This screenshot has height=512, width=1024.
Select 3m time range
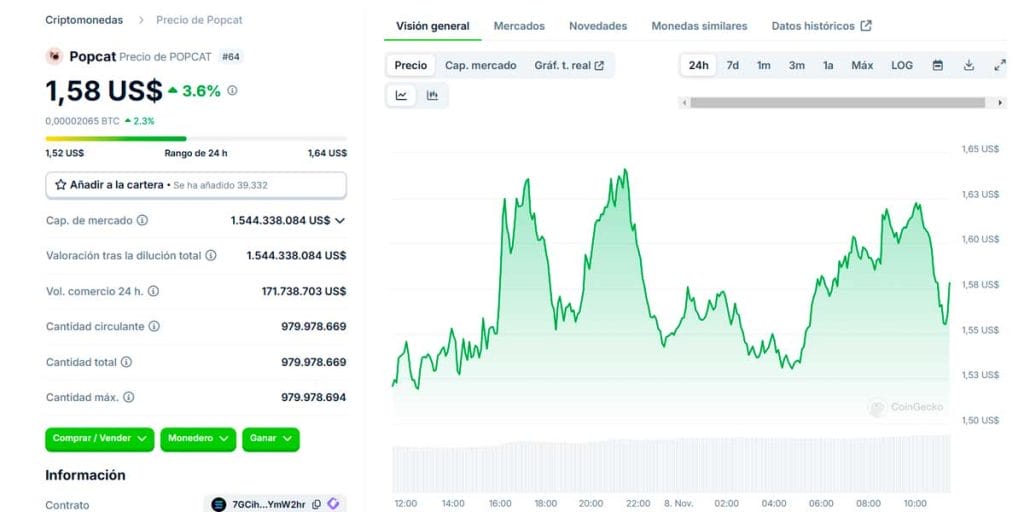point(797,65)
